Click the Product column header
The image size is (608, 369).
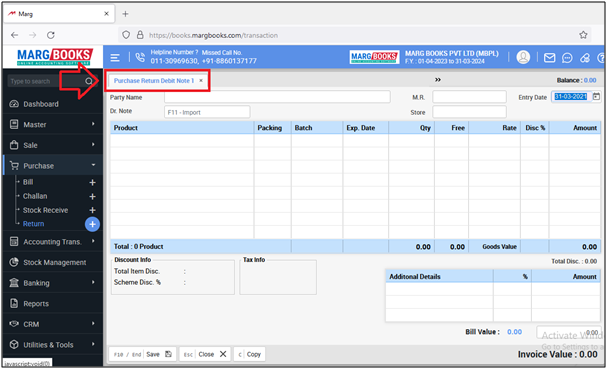tap(182, 128)
